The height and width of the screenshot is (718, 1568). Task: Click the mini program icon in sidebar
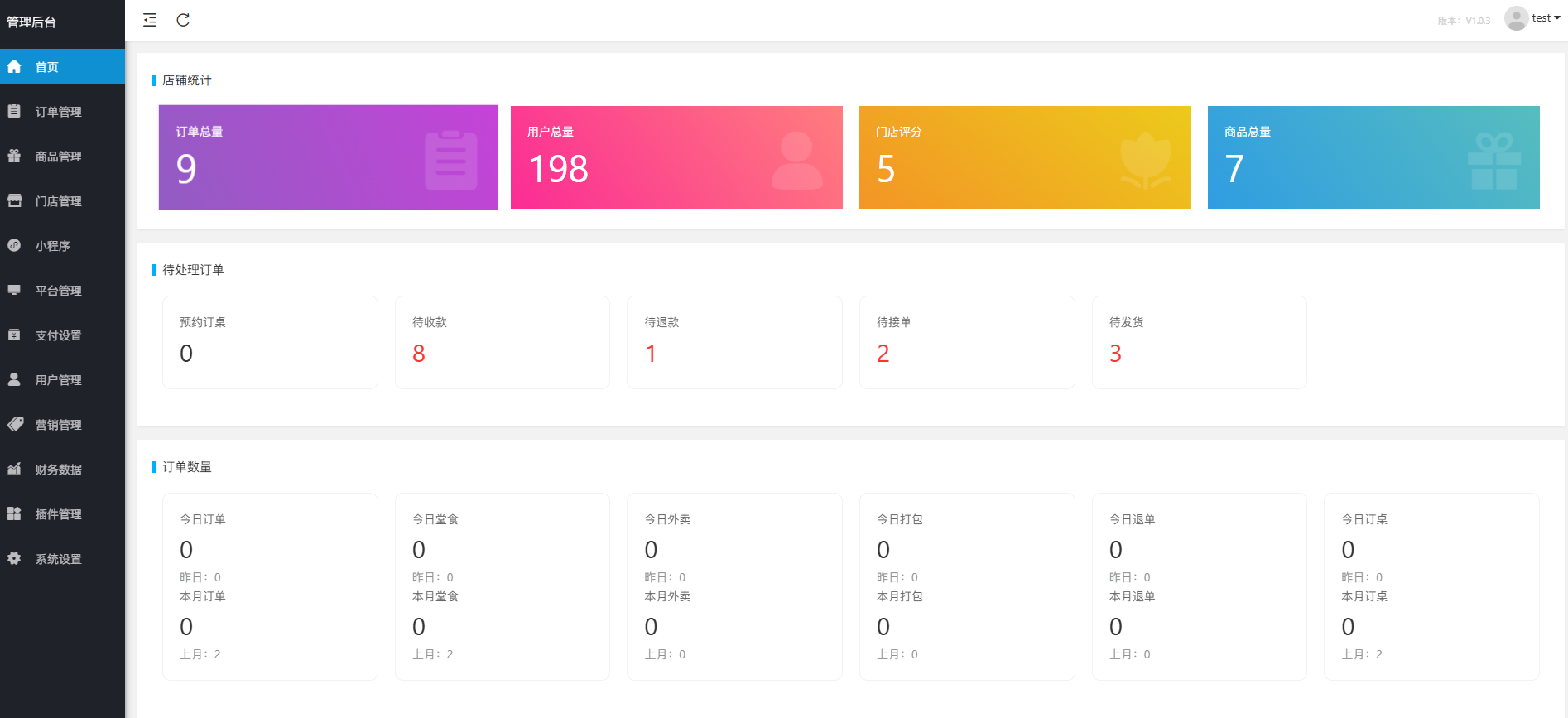[x=15, y=245]
